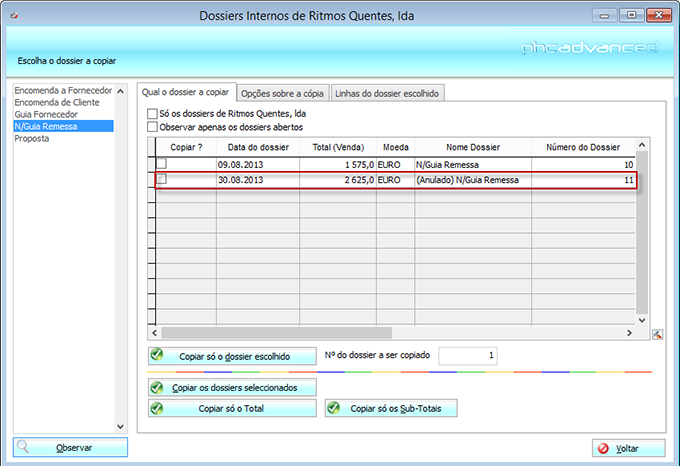This screenshot has width=680, height=466.
Task: Click EURO cell in the 30.08.2013 row
Action: [396, 180]
